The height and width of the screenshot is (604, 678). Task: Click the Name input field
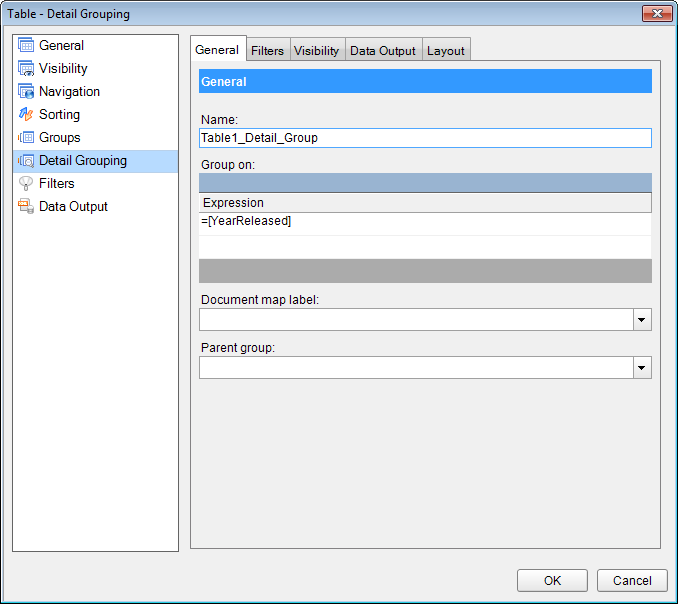425,138
